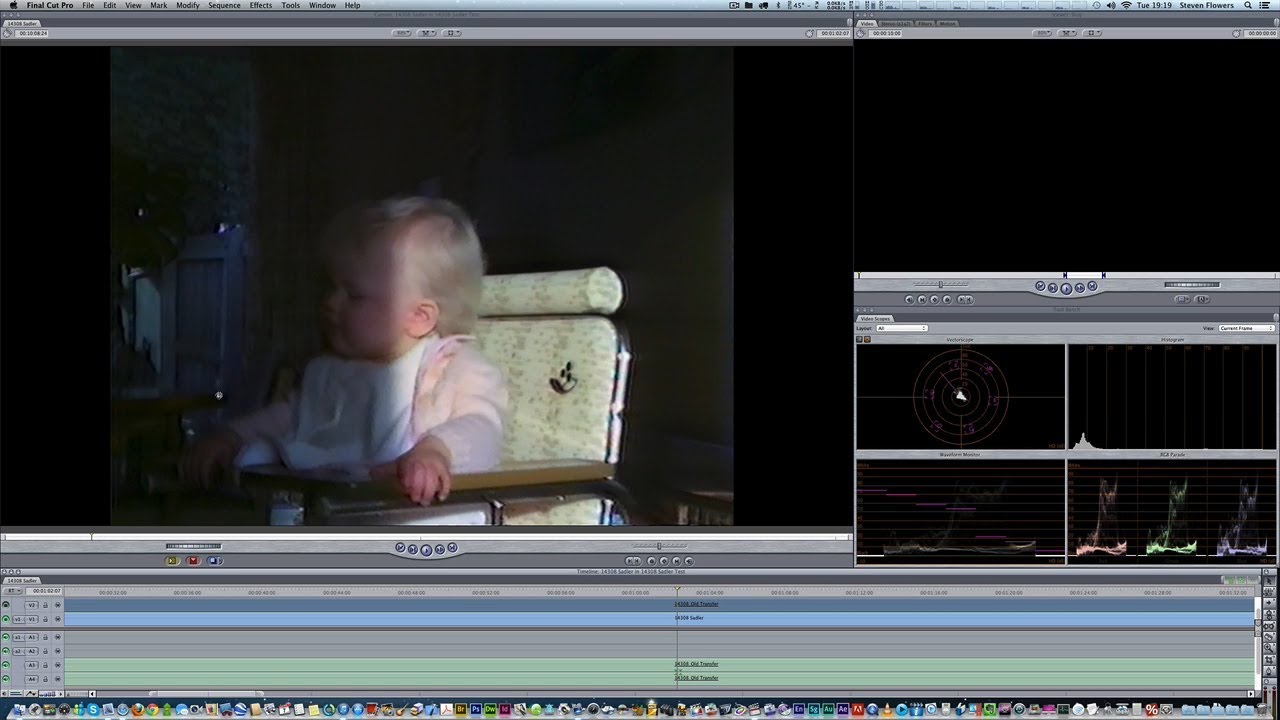This screenshot has width=1280, height=720.
Task: Switch to Motion tab in Viewer
Action: [947, 23]
